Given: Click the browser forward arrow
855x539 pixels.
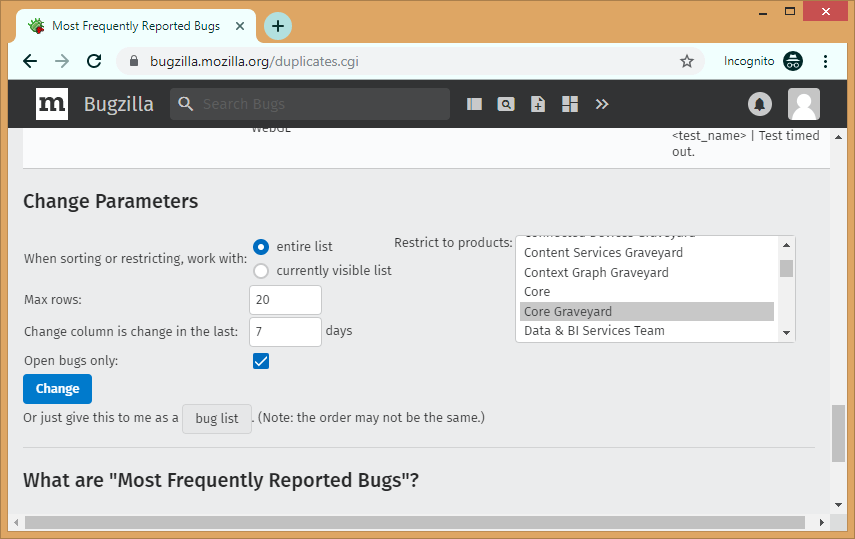Looking at the screenshot, I should [x=62, y=61].
